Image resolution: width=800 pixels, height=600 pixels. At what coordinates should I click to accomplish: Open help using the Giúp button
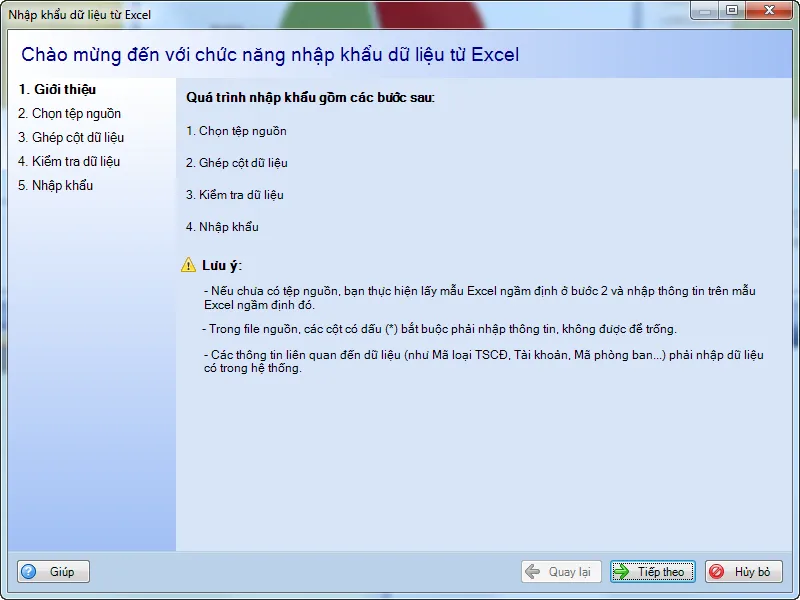(52, 571)
